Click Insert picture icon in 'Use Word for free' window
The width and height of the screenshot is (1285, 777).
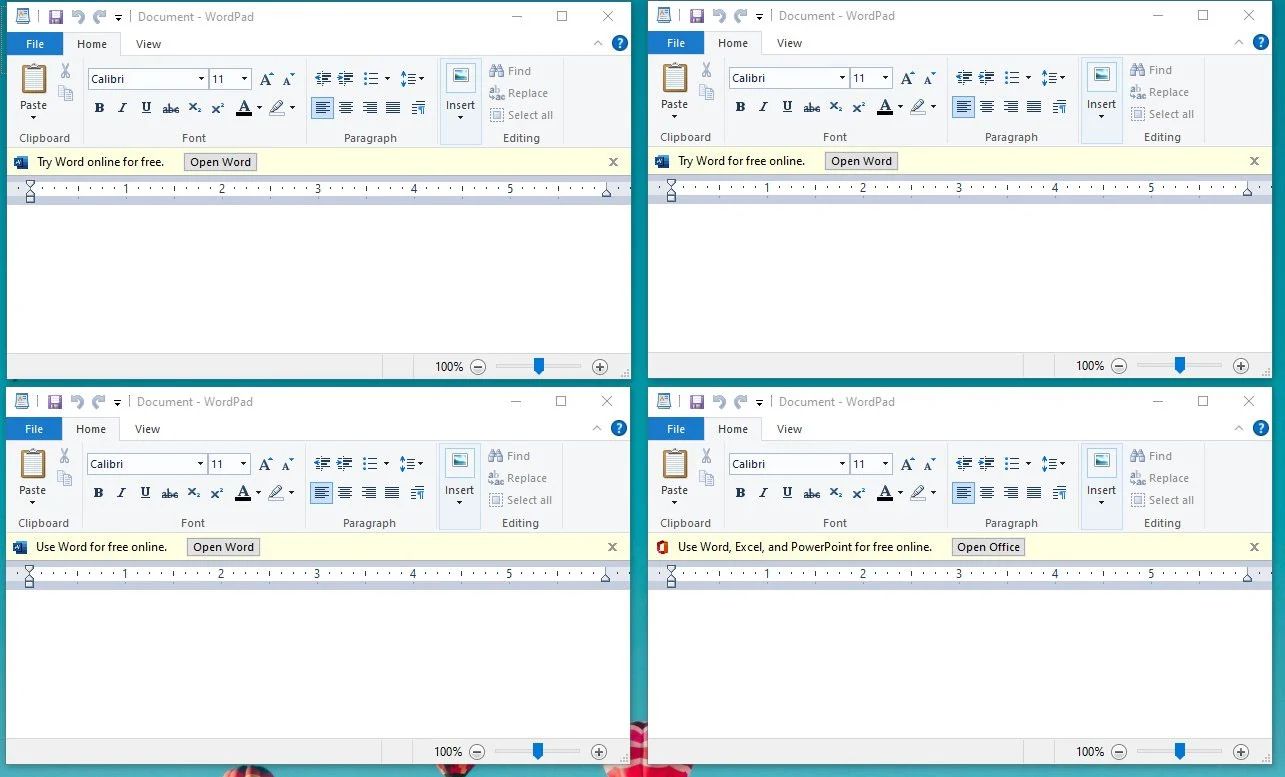coord(460,462)
